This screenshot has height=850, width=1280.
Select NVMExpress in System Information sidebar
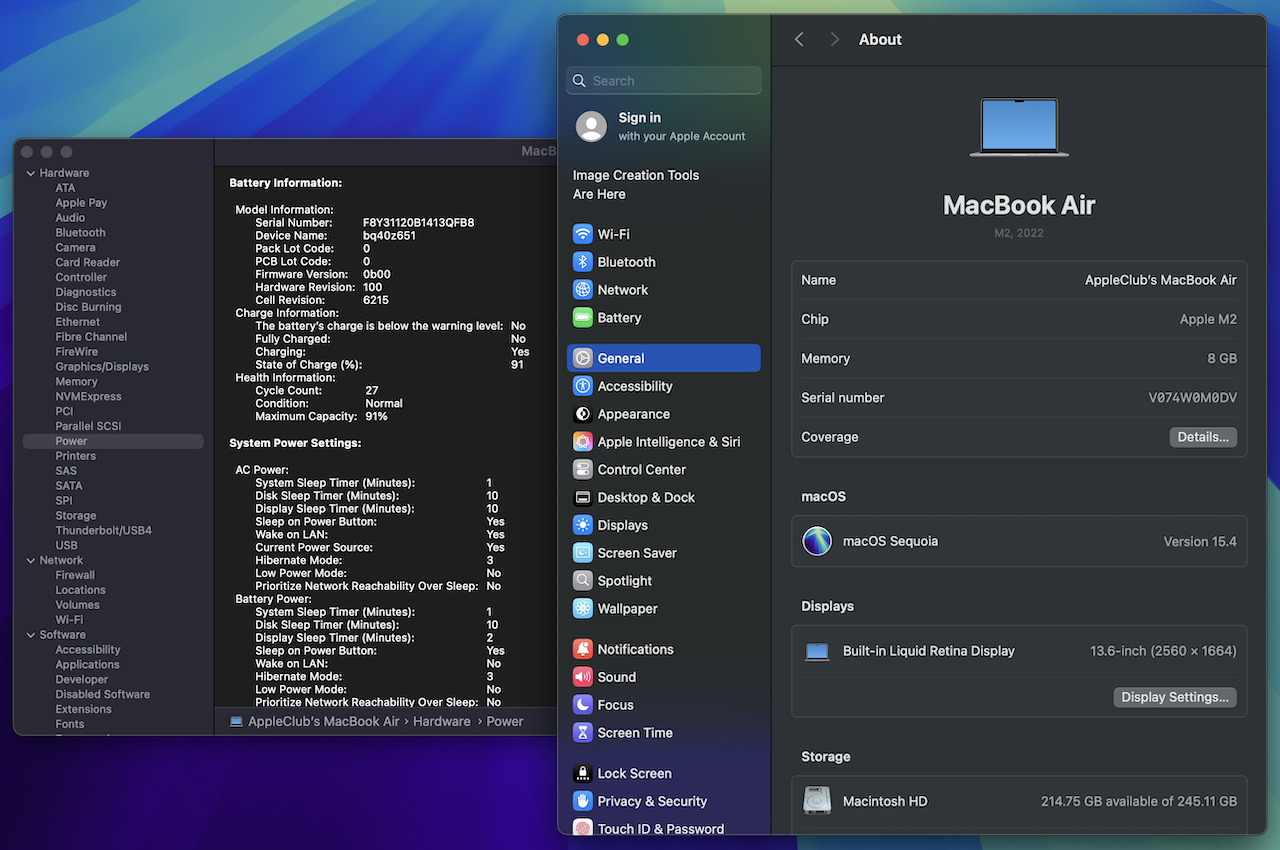click(x=88, y=397)
